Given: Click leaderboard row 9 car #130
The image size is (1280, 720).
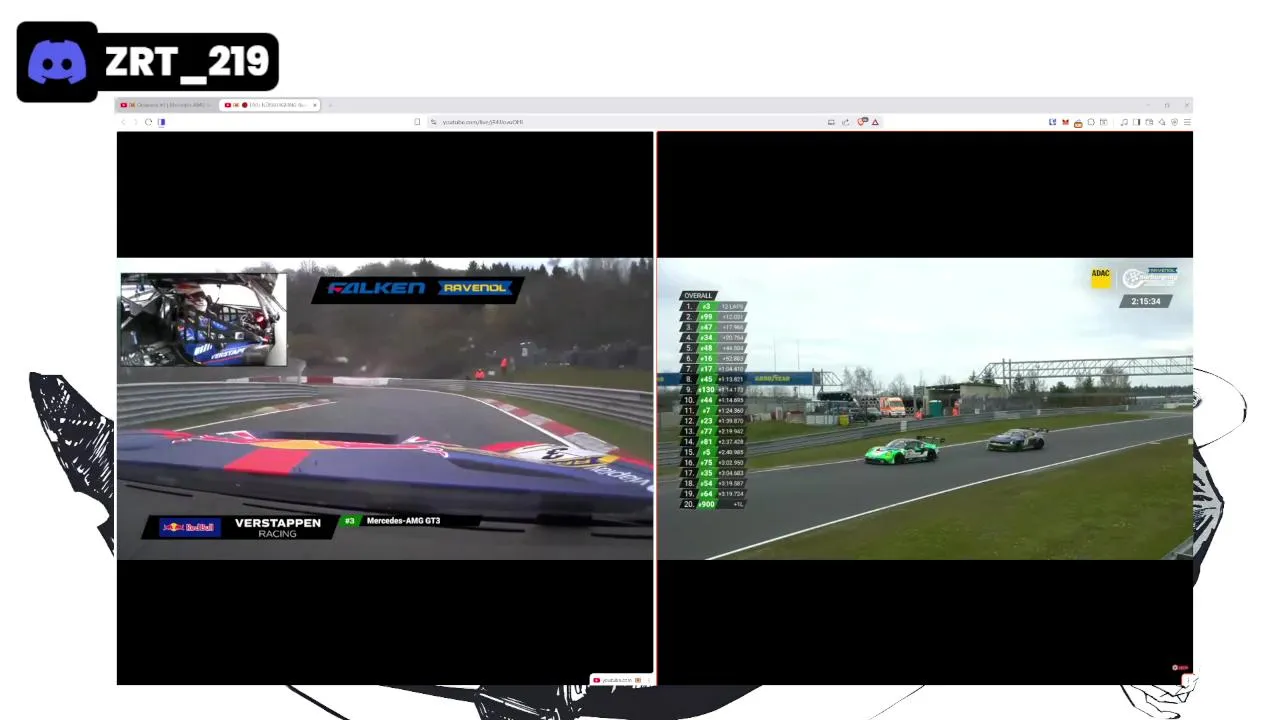Looking at the screenshot, I should click(x=714, y=390).
